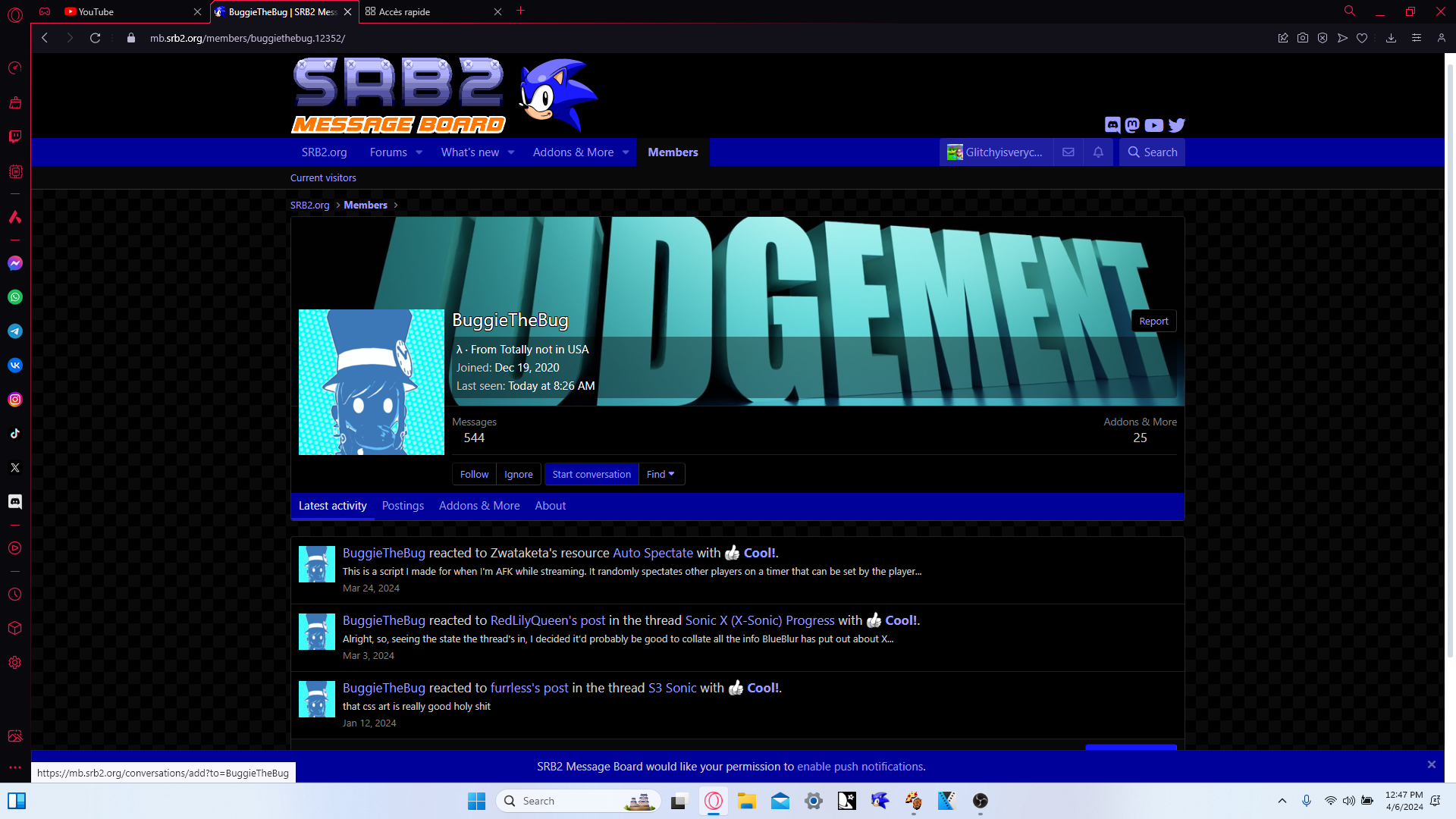Open the Glitchyisveryc... account menu
Image resolution: width=1456 pixels, height=819 pixels.
[996, 152]
